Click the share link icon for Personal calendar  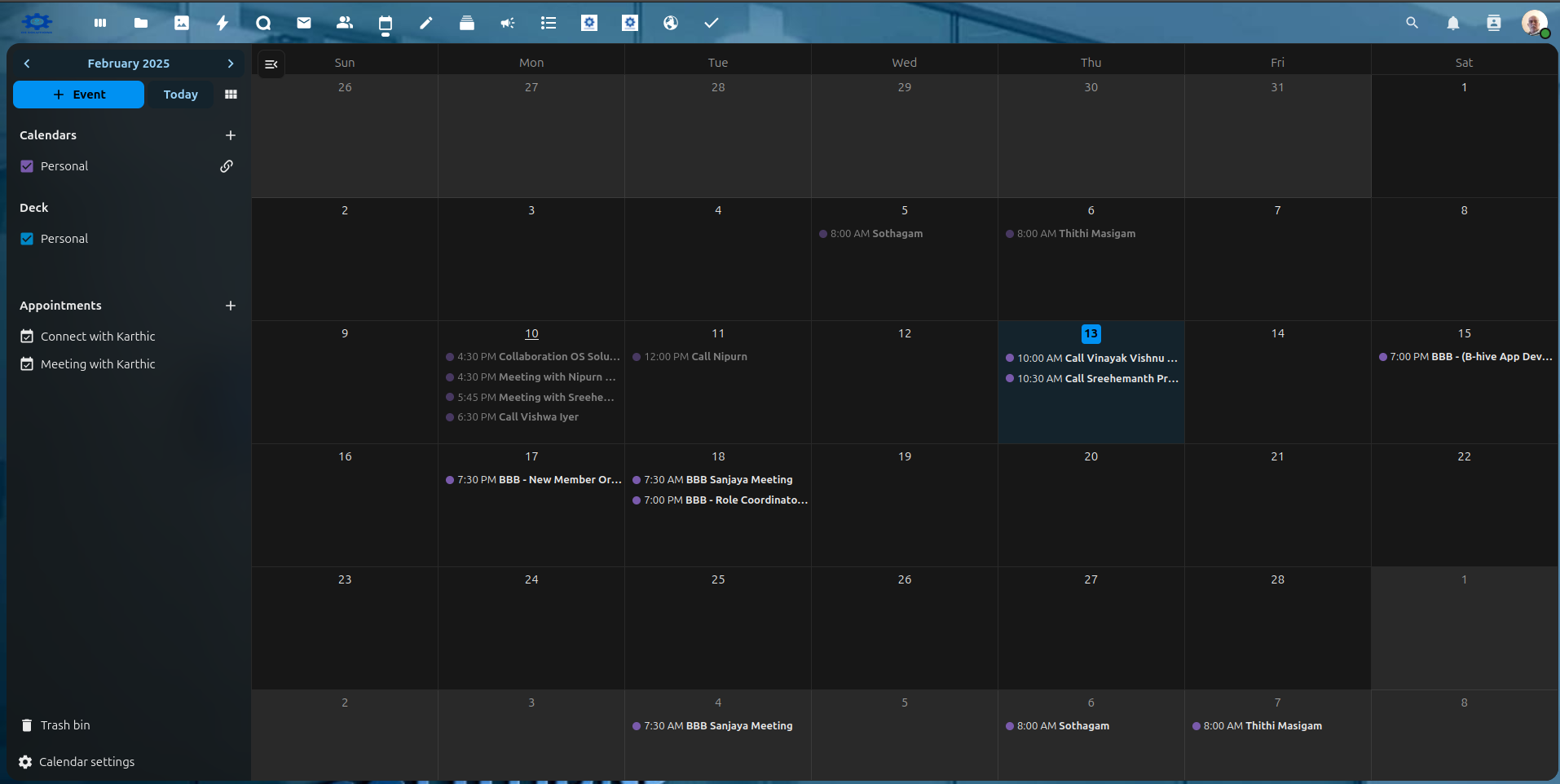pyautogui.click(x=227, y=166)
